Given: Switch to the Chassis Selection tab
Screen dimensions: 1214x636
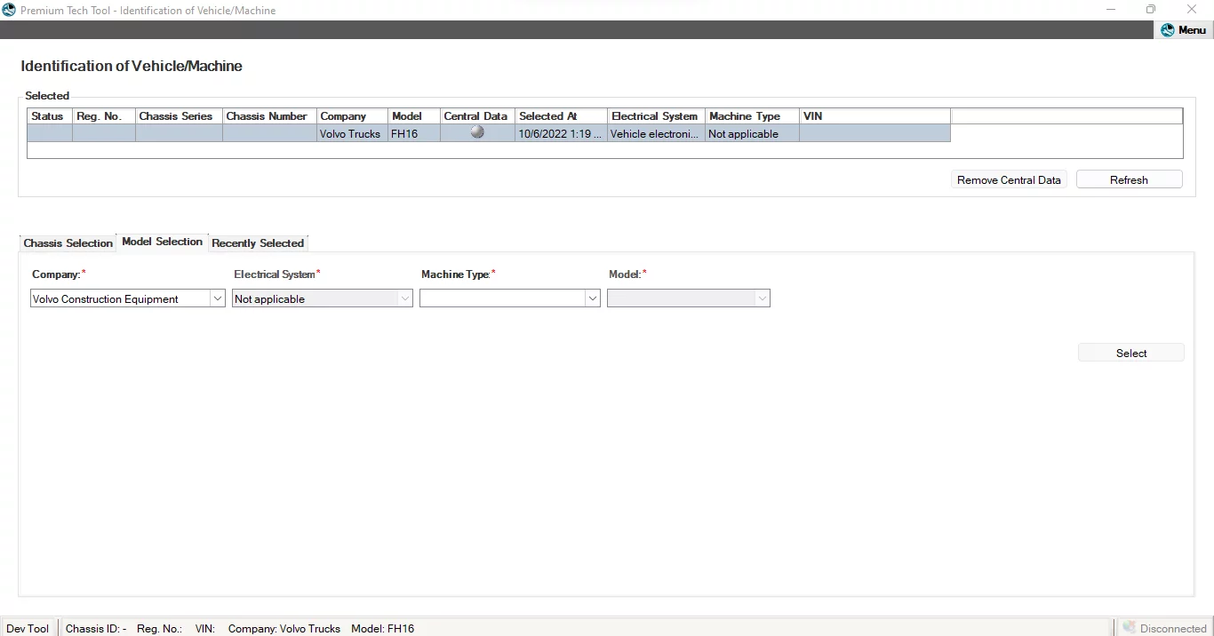Looking at the screenshot, I should (67, 242).
